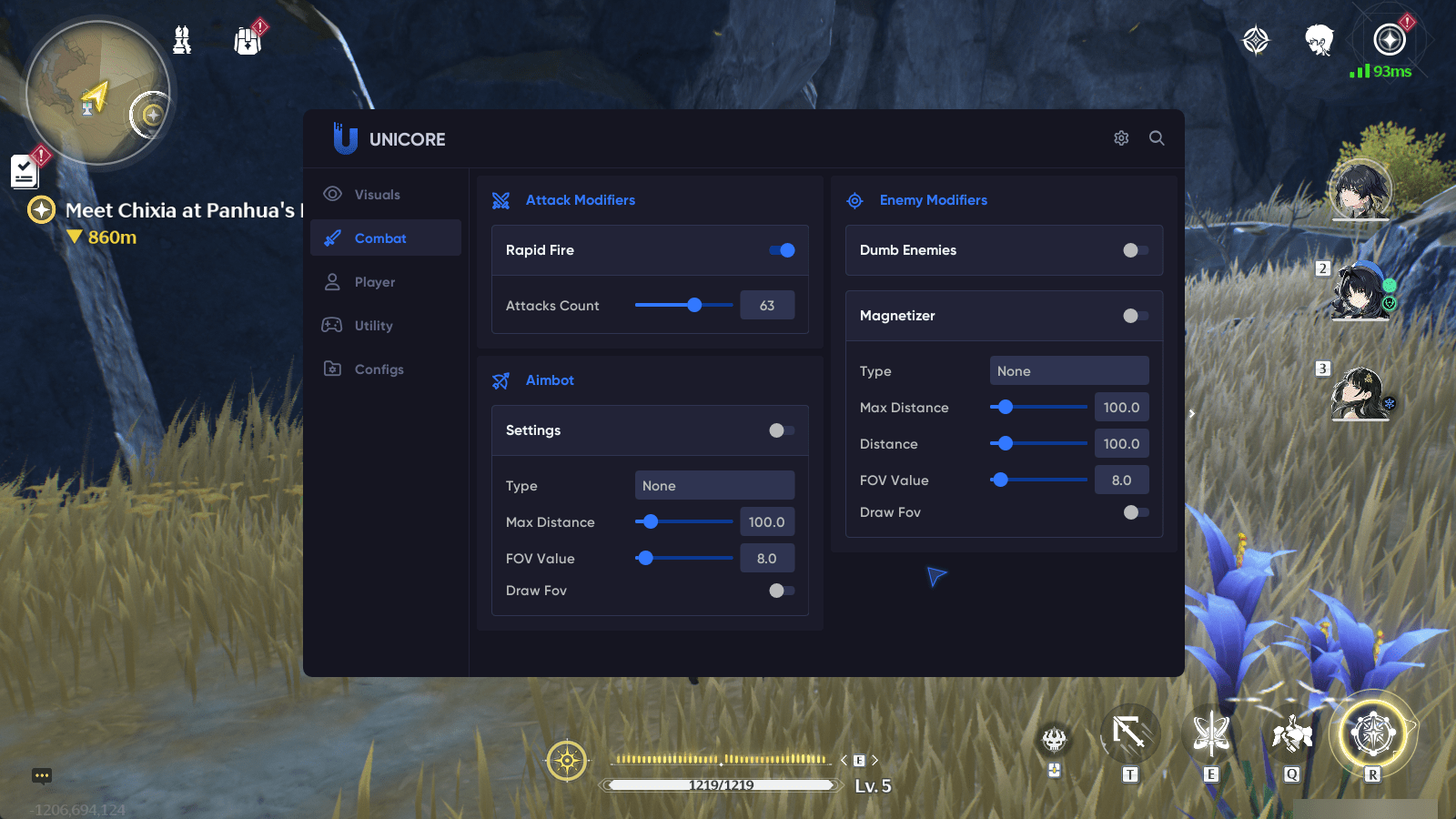Click the Aimbot Max Distance value field

coord(766,522)
